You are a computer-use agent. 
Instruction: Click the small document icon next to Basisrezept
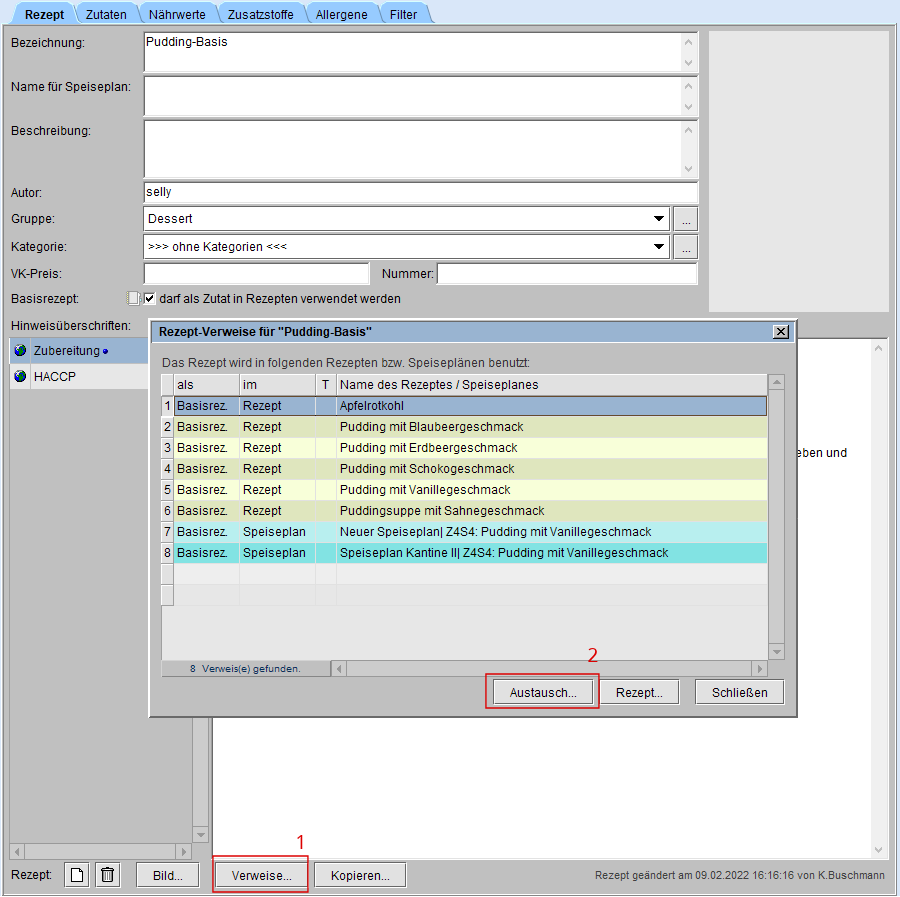tap(132, 298)
